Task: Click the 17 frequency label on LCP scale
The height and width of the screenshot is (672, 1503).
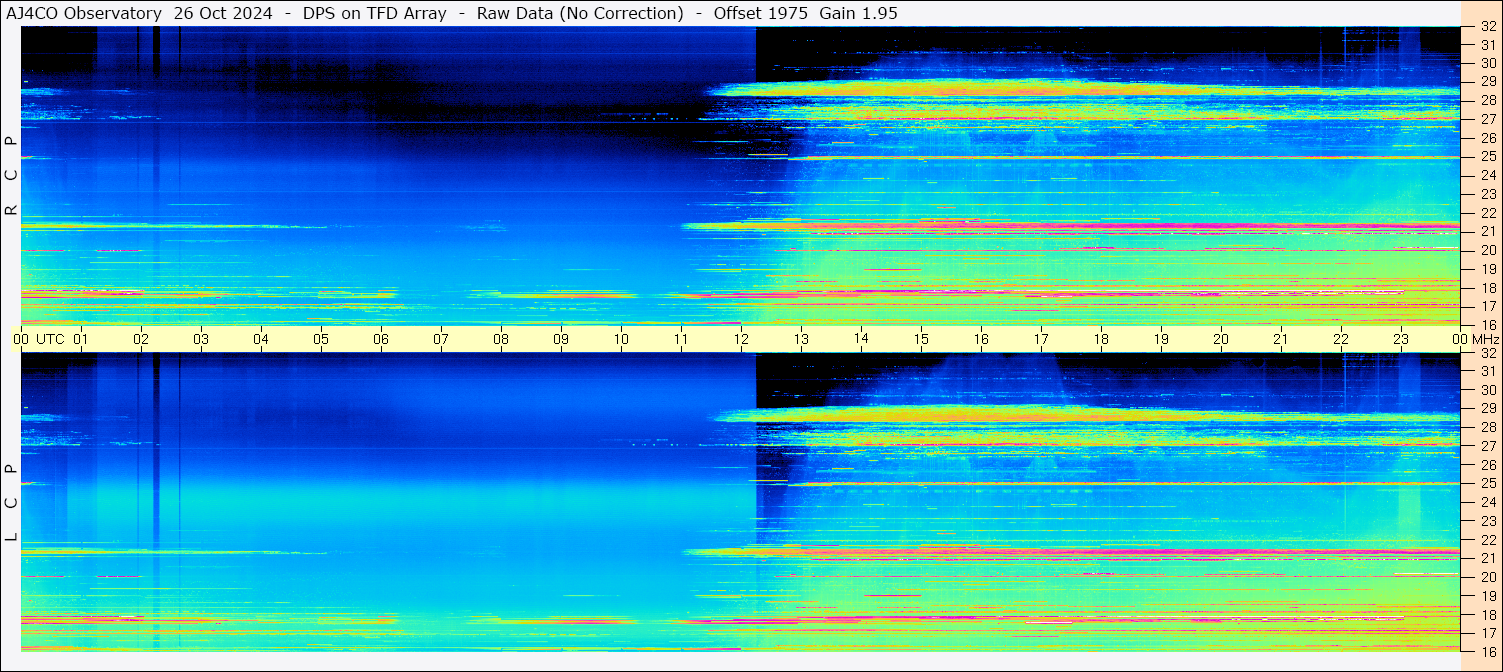Action: pyautogui.click(x=1487, y=633)
